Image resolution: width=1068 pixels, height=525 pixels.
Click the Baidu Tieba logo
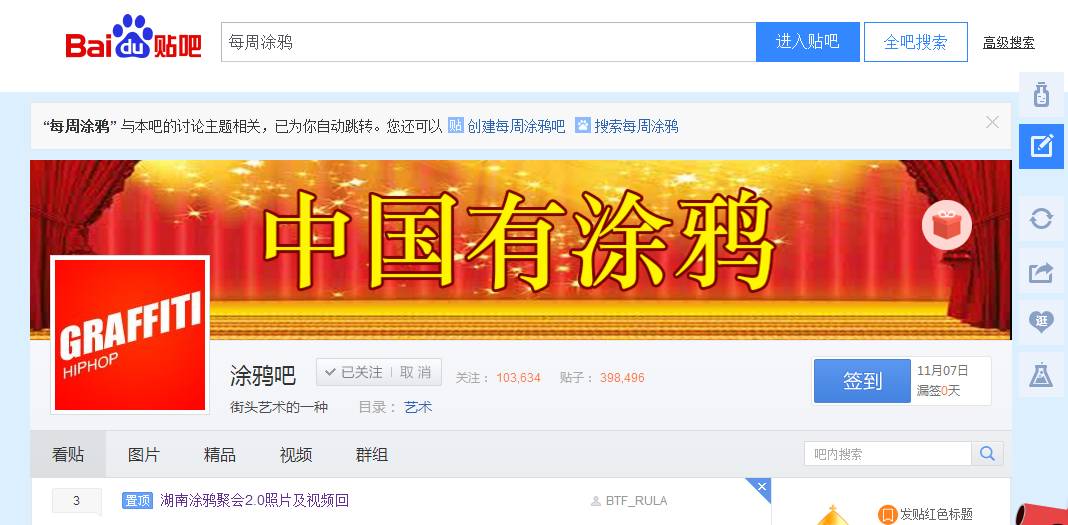[x=134, y=38]
